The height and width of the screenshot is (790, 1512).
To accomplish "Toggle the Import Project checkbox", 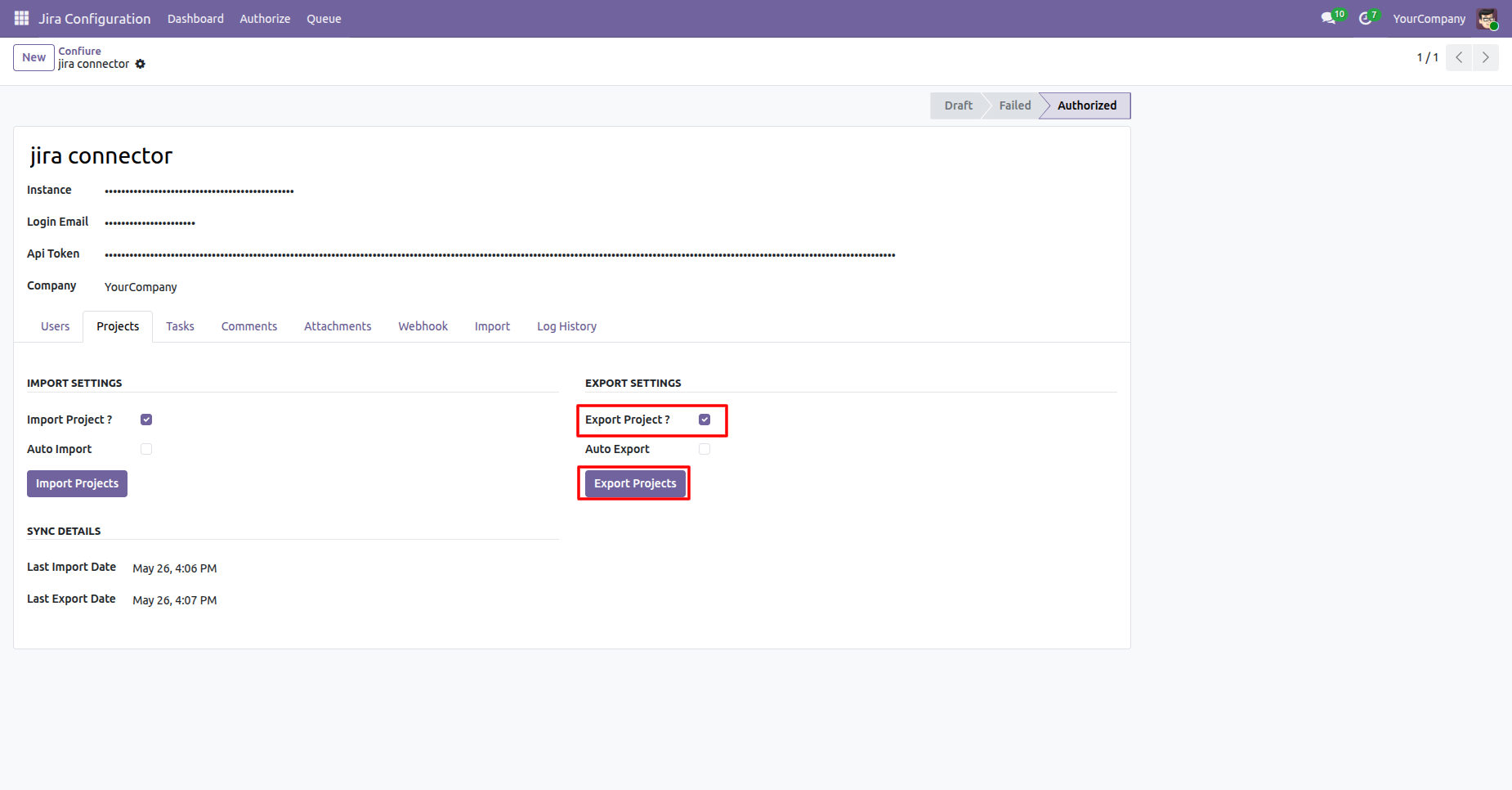I will point(146,420).
